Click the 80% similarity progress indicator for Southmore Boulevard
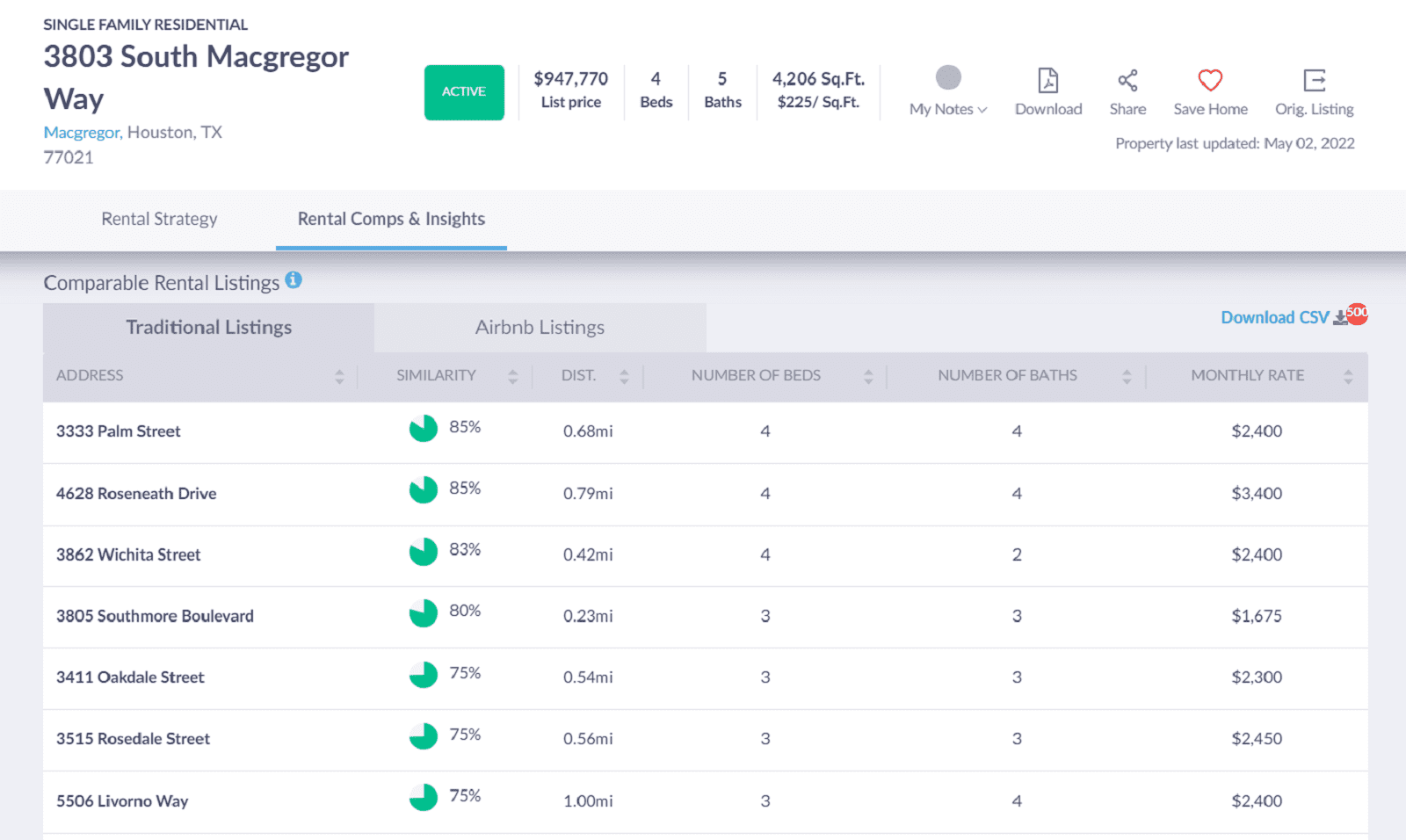1406x840 pixels. coord(424,613)
